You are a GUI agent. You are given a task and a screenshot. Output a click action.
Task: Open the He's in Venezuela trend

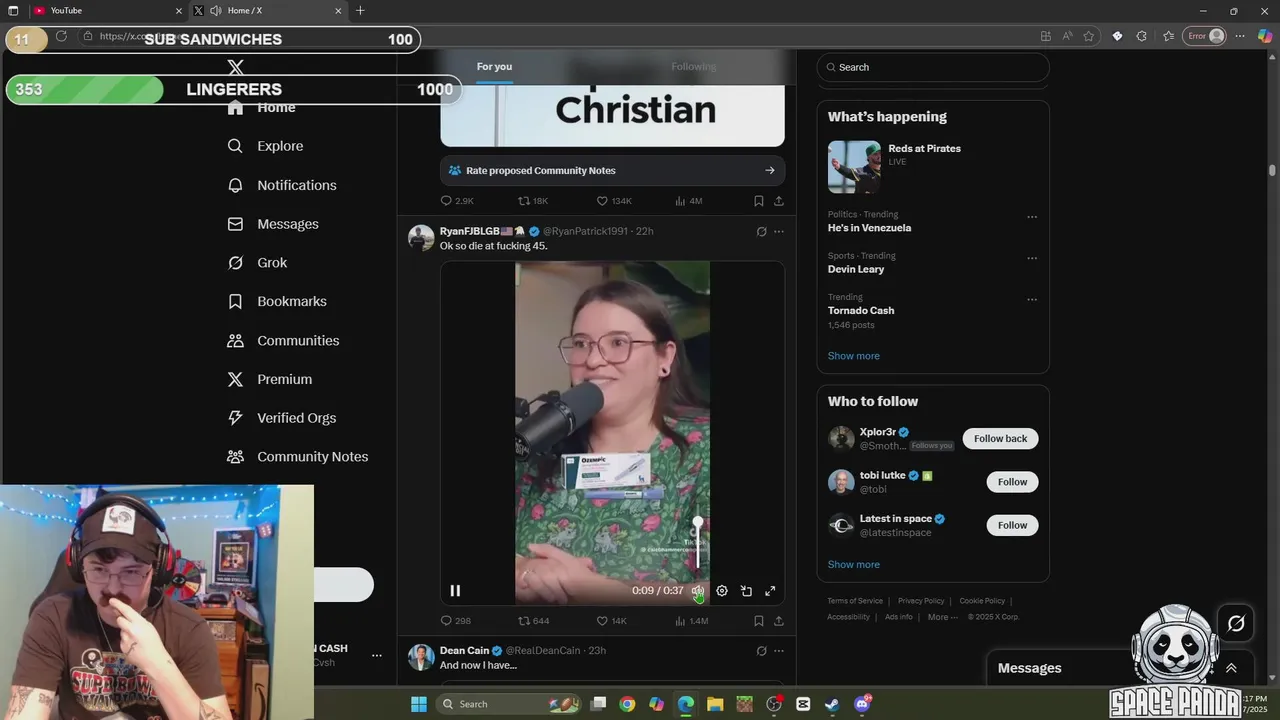tap(869, 228)
